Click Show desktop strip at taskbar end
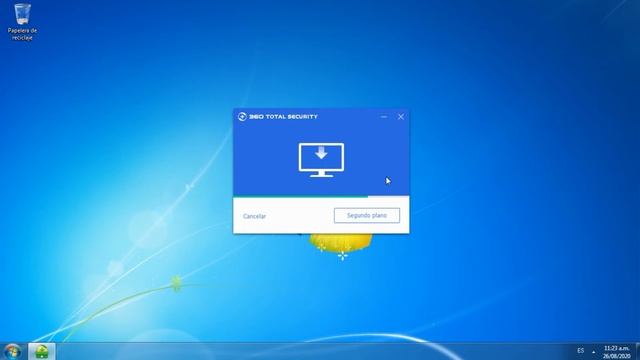640x360 pixels. (x=638, y=351)
